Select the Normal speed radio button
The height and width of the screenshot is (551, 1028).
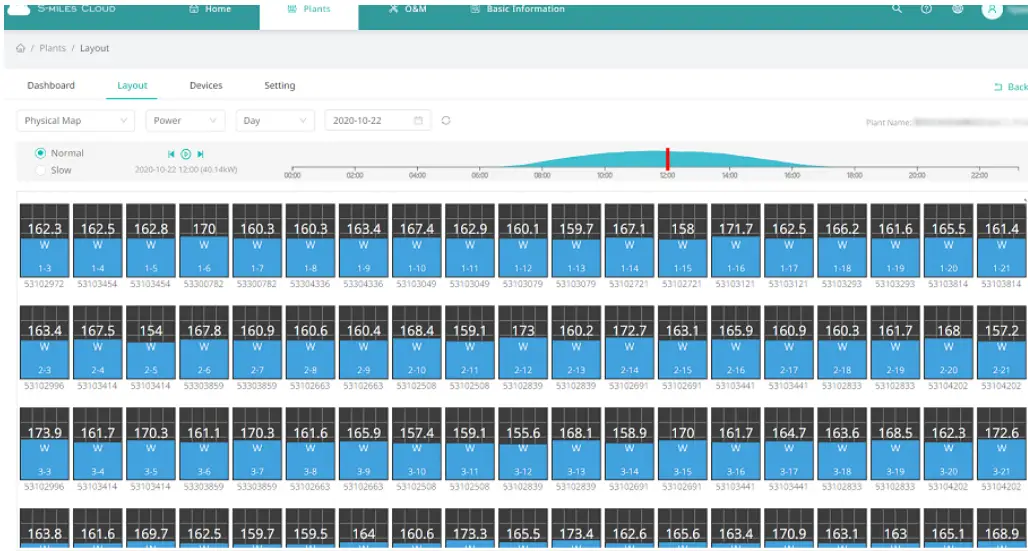(x=41, y=153)
